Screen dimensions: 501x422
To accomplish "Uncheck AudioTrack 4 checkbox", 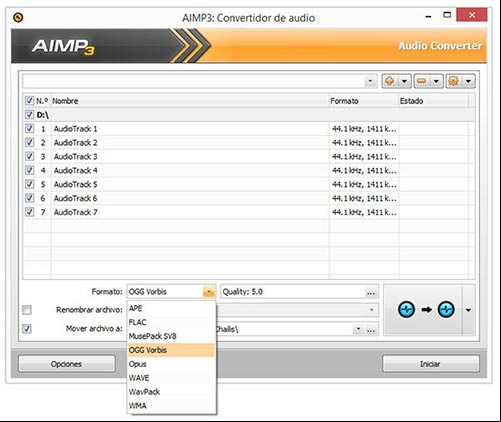I will point(29,170).
